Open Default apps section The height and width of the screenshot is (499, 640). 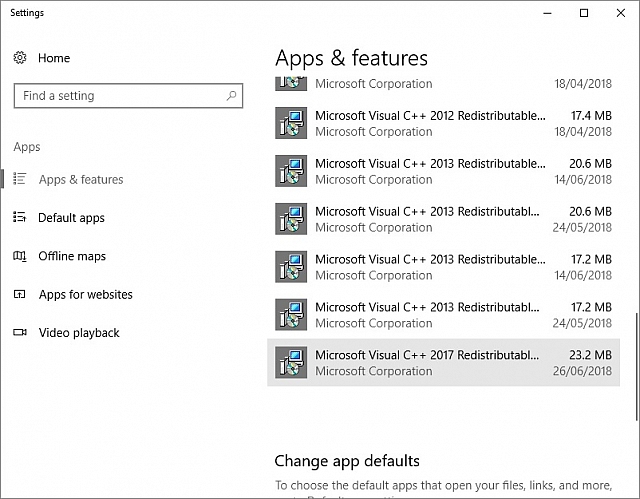coord(71,218)
